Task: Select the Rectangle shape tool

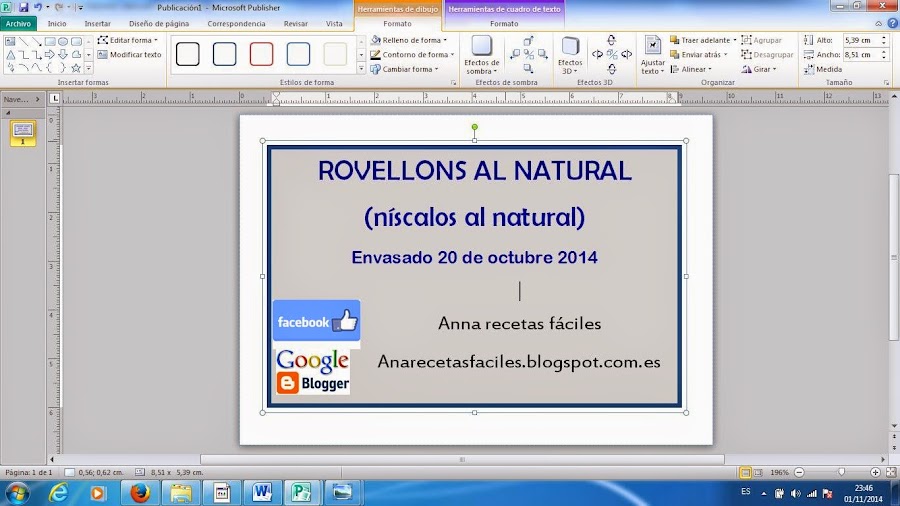Action: coord(50,41)
